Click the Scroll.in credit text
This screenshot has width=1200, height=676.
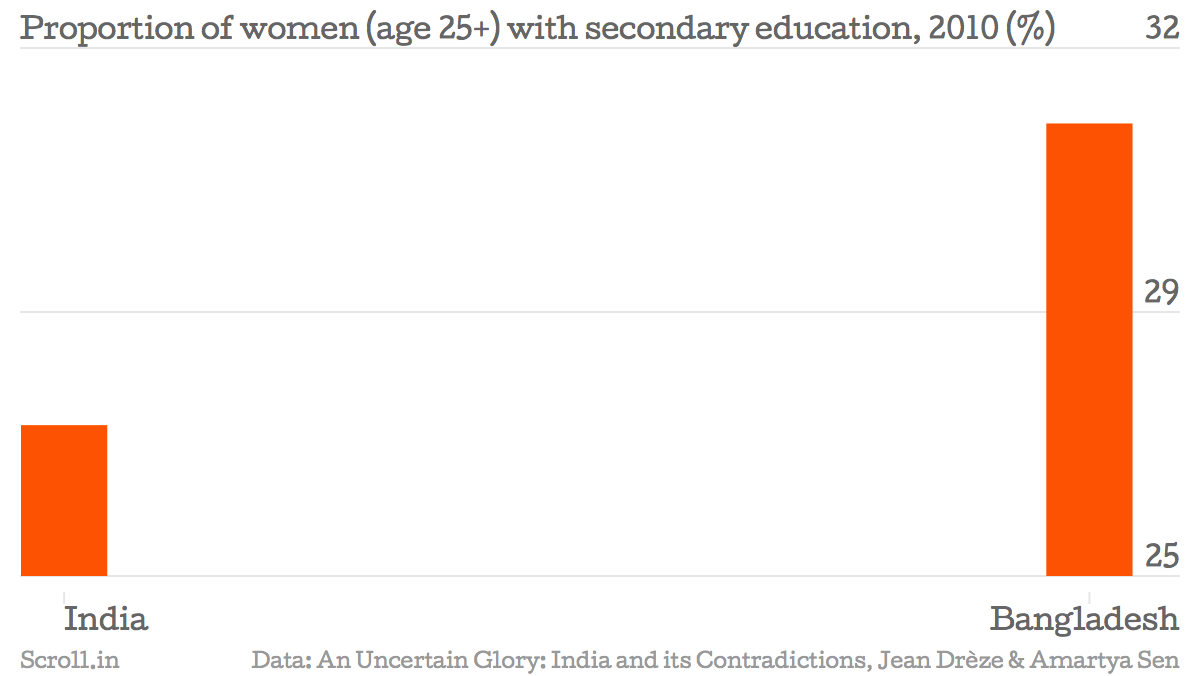pos(70,660)
